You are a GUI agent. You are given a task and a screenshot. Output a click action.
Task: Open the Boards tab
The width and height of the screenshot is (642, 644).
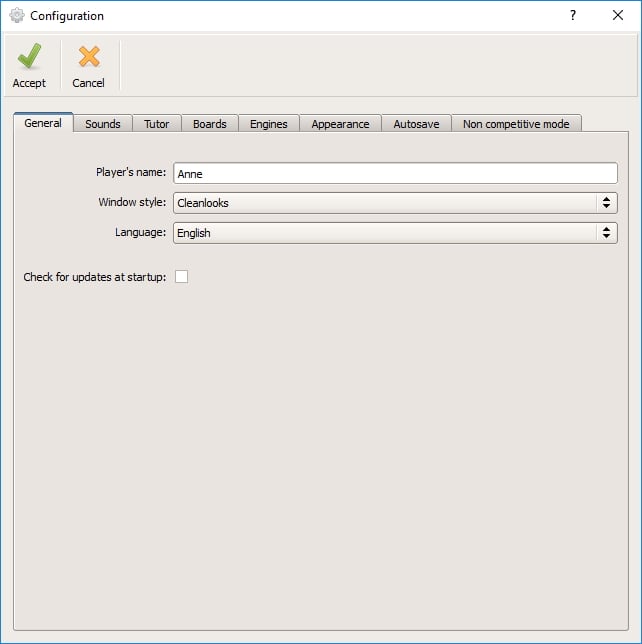[x=210, y=124]
